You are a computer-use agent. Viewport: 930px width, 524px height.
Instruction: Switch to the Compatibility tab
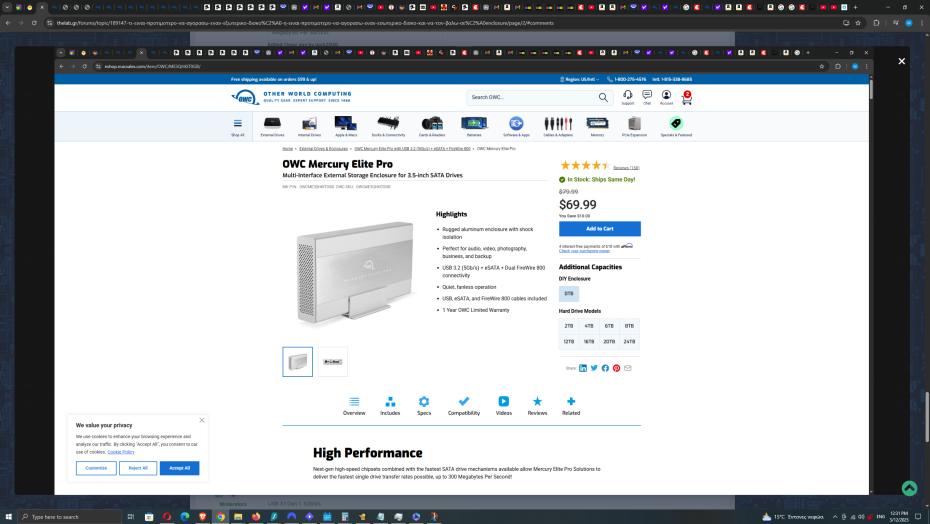[464, 406]
